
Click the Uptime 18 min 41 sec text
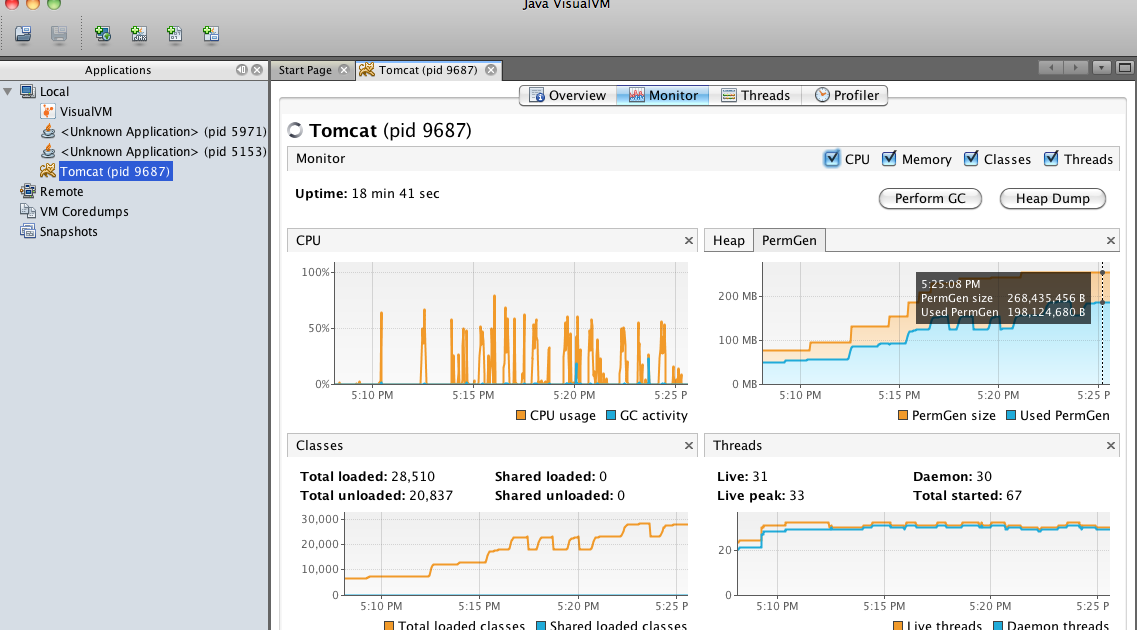click(x=367, y=194)
